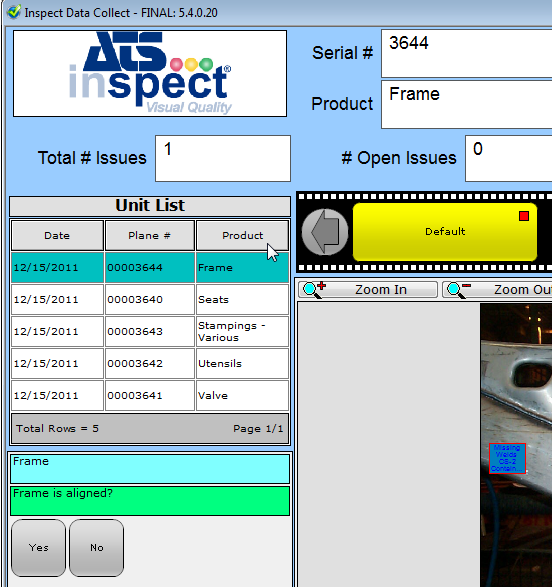This screenshot has height=587, width=552.
Task: Click the Total # Issues field
Action: [x=223, y=159]
